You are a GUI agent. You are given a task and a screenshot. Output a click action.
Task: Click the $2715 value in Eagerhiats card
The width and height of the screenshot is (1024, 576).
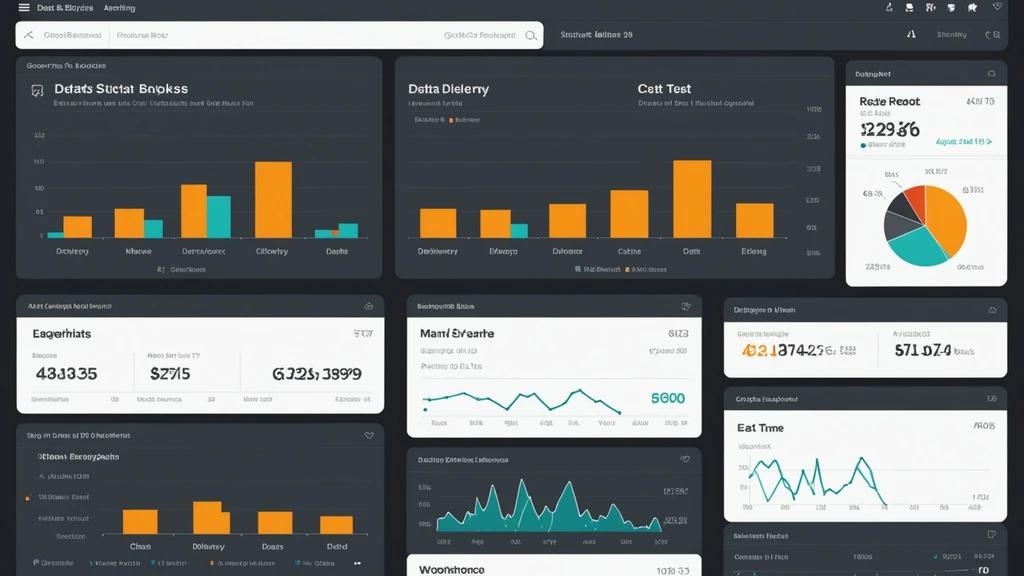click(170, 374)
